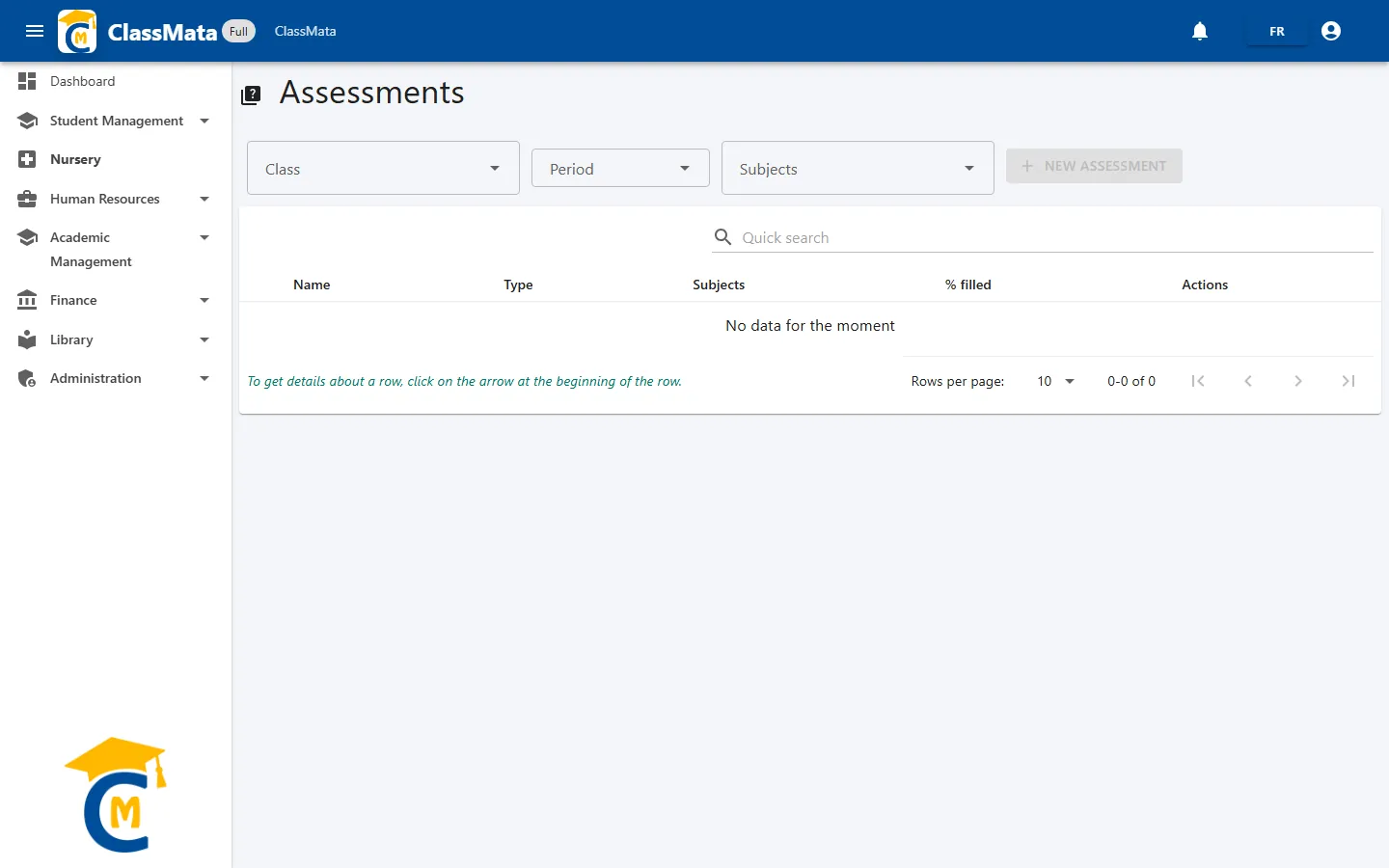The width and height of the screenshot is (1389, 868).
Task: Open Nursery in the sidebar
Action: (75, 159)
